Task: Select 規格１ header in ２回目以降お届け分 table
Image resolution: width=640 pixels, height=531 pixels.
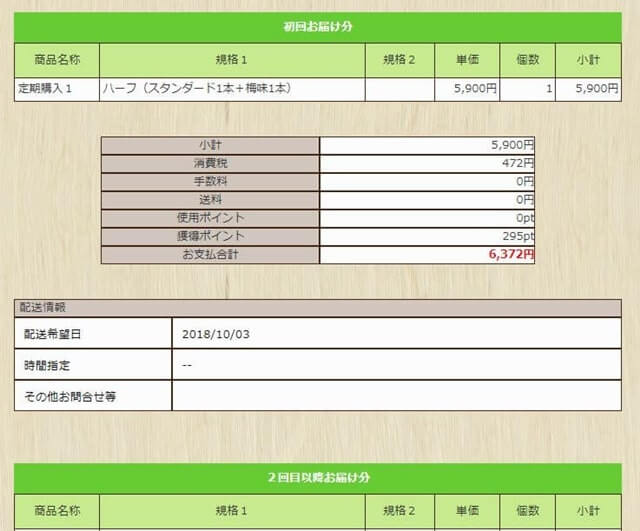Action: (x=232, y=511)
